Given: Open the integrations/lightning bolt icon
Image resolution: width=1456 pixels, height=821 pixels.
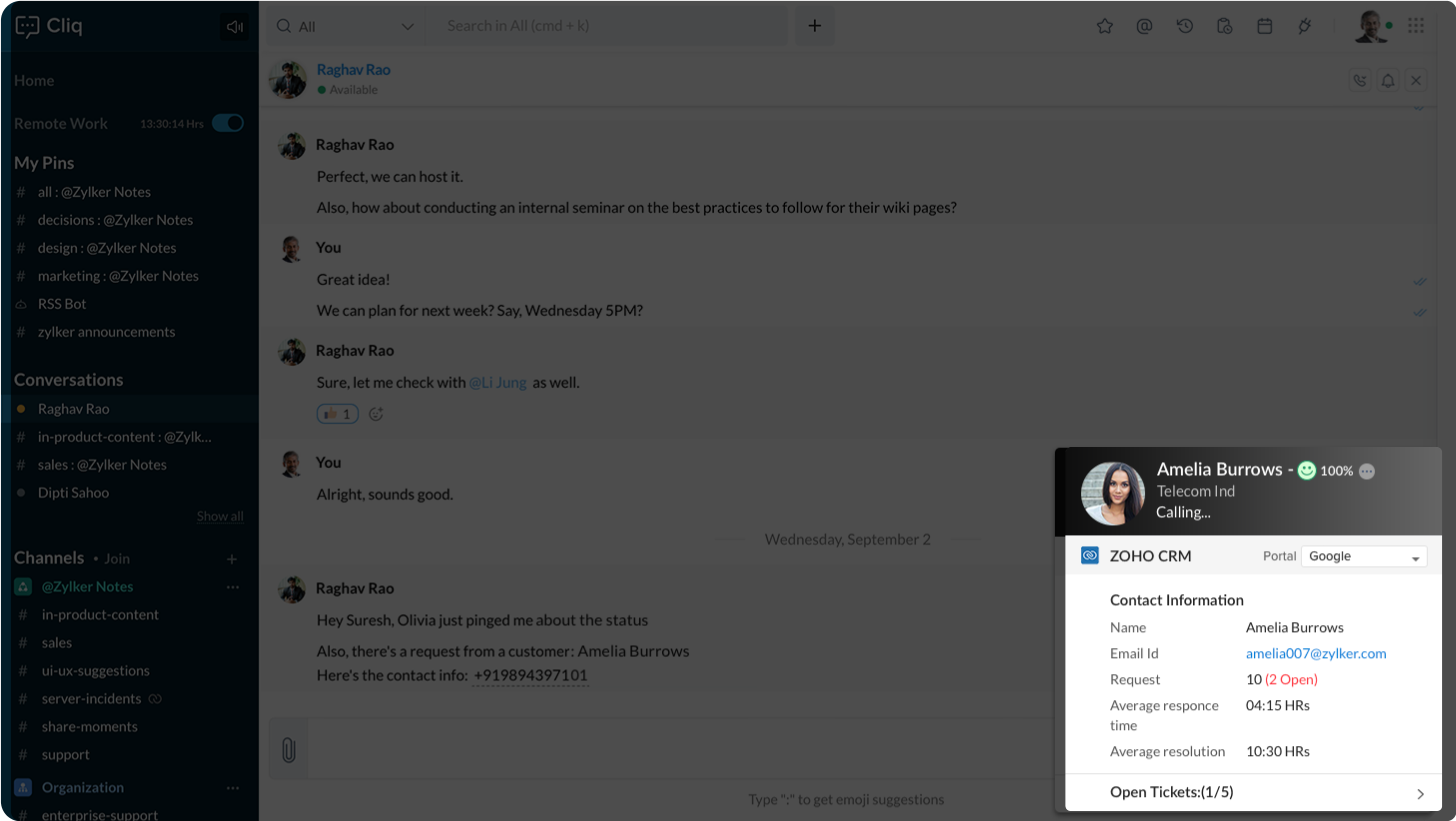Looking at the screenshot, I should (1304, 25).
